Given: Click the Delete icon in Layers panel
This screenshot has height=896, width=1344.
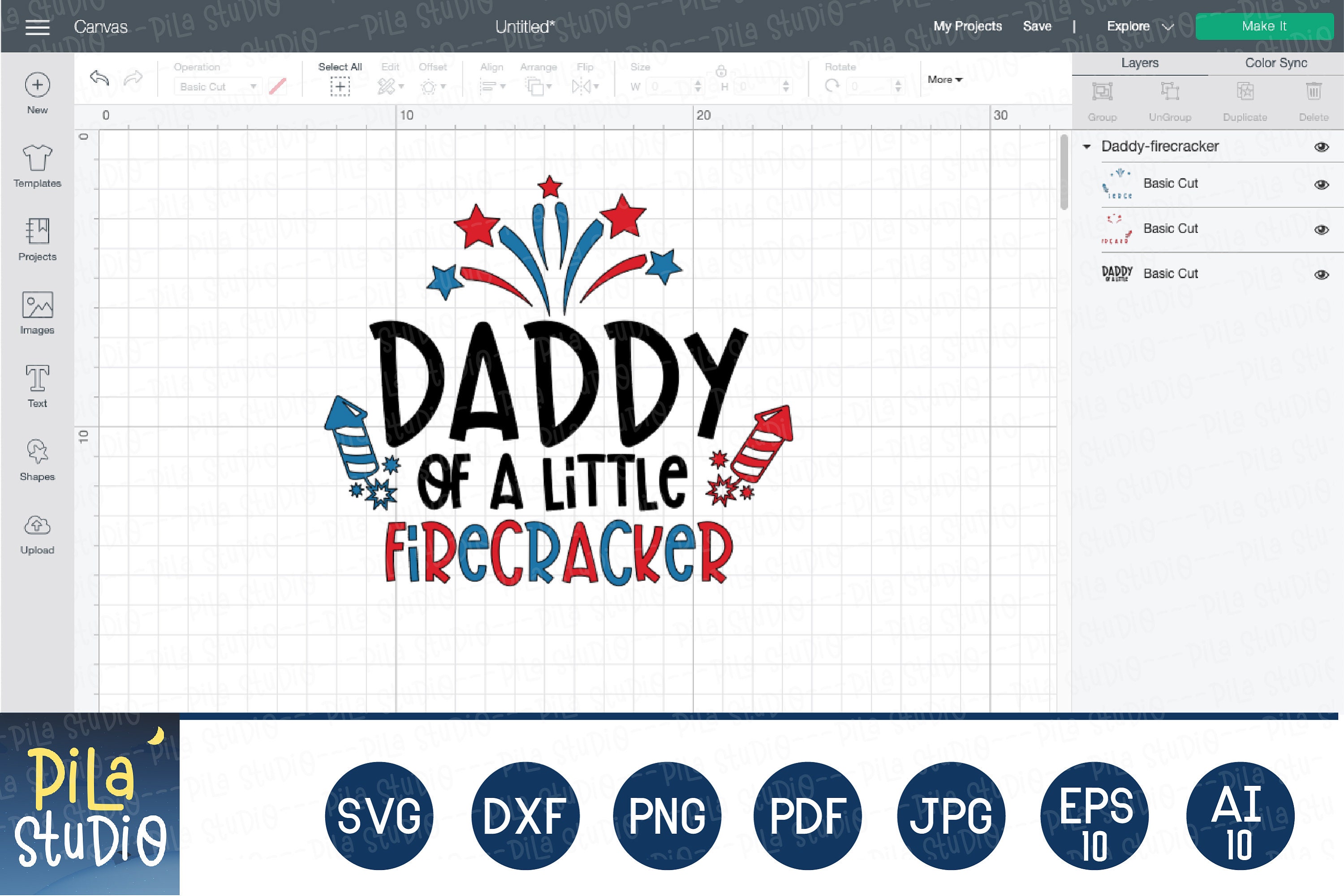Looking at the screenshot, I should (1314, 93).
